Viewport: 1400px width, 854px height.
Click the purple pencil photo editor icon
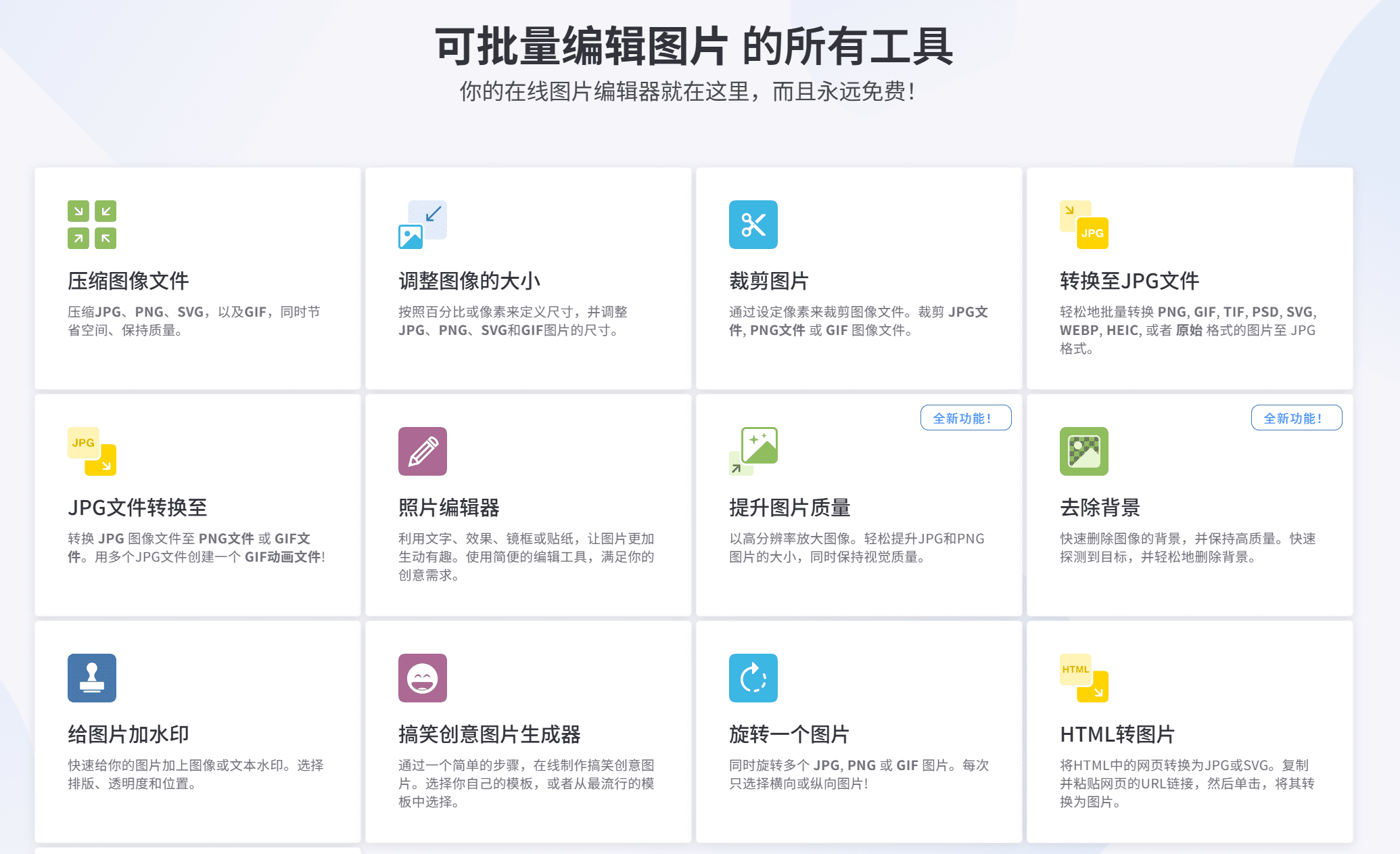tap(423, 451)
